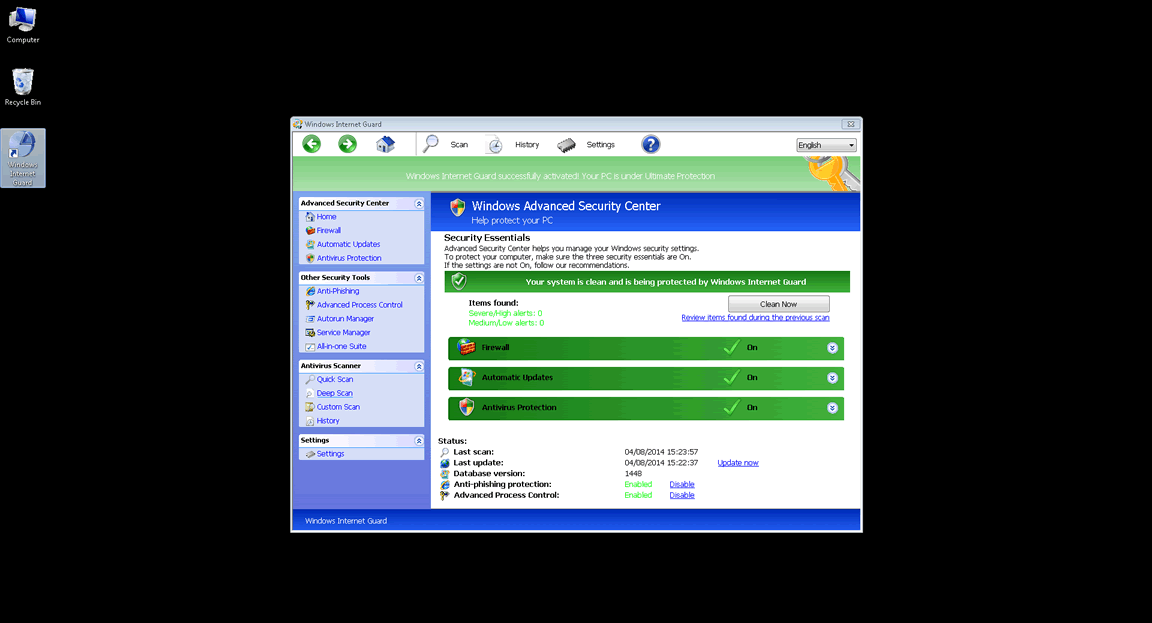
Task: Click the blue help question mark icon
Action: click(x=650, y=144)
